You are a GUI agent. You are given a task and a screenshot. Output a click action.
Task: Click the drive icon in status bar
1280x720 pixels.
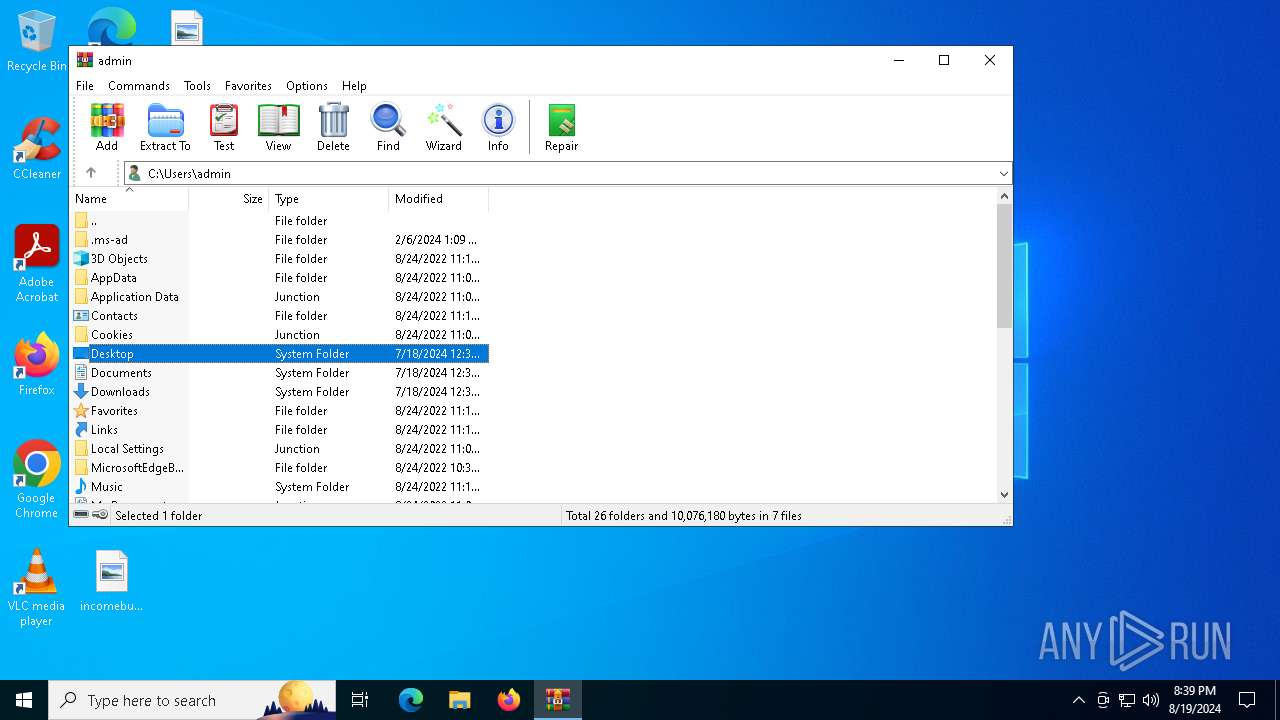coord(81,515)
